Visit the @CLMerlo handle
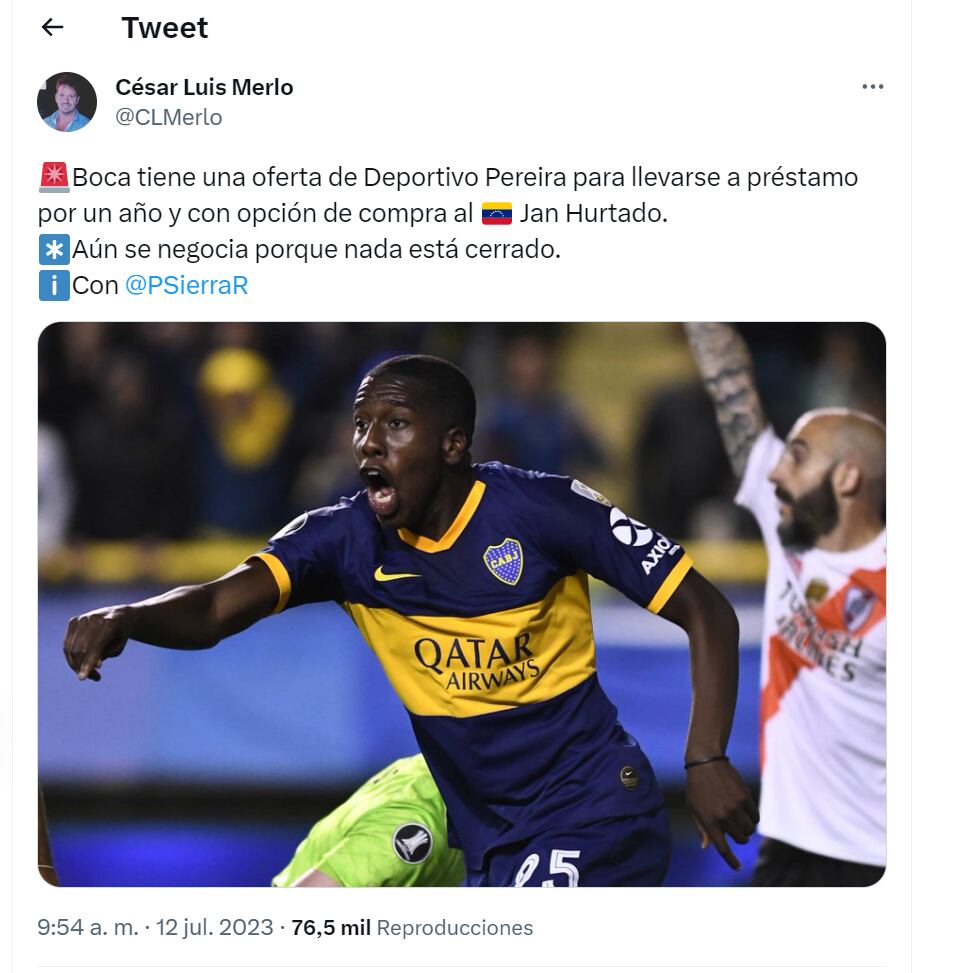 (169, 117)
